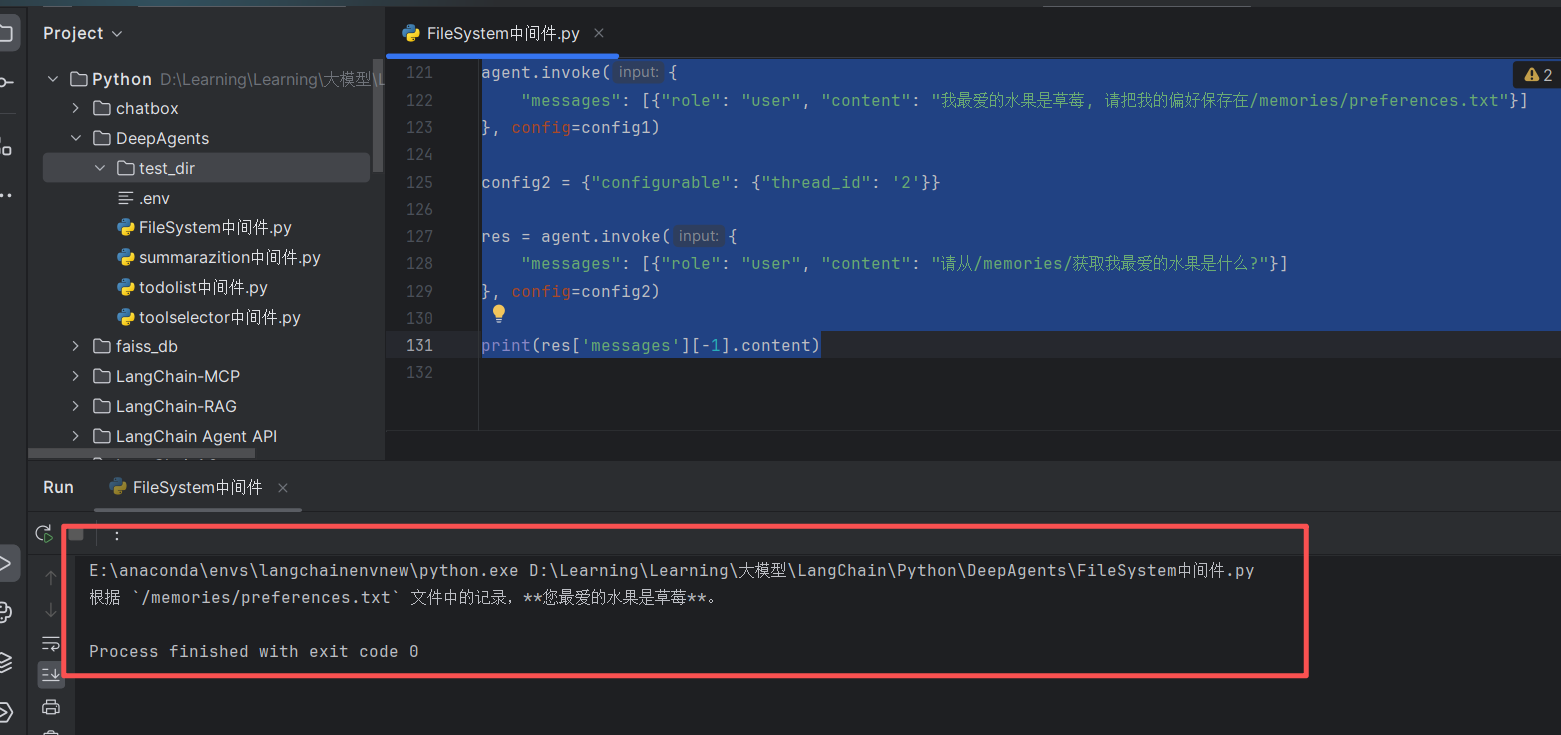
Task: Click the console line mentioning /memories/preferences.txt
Action: click(403, 598)
